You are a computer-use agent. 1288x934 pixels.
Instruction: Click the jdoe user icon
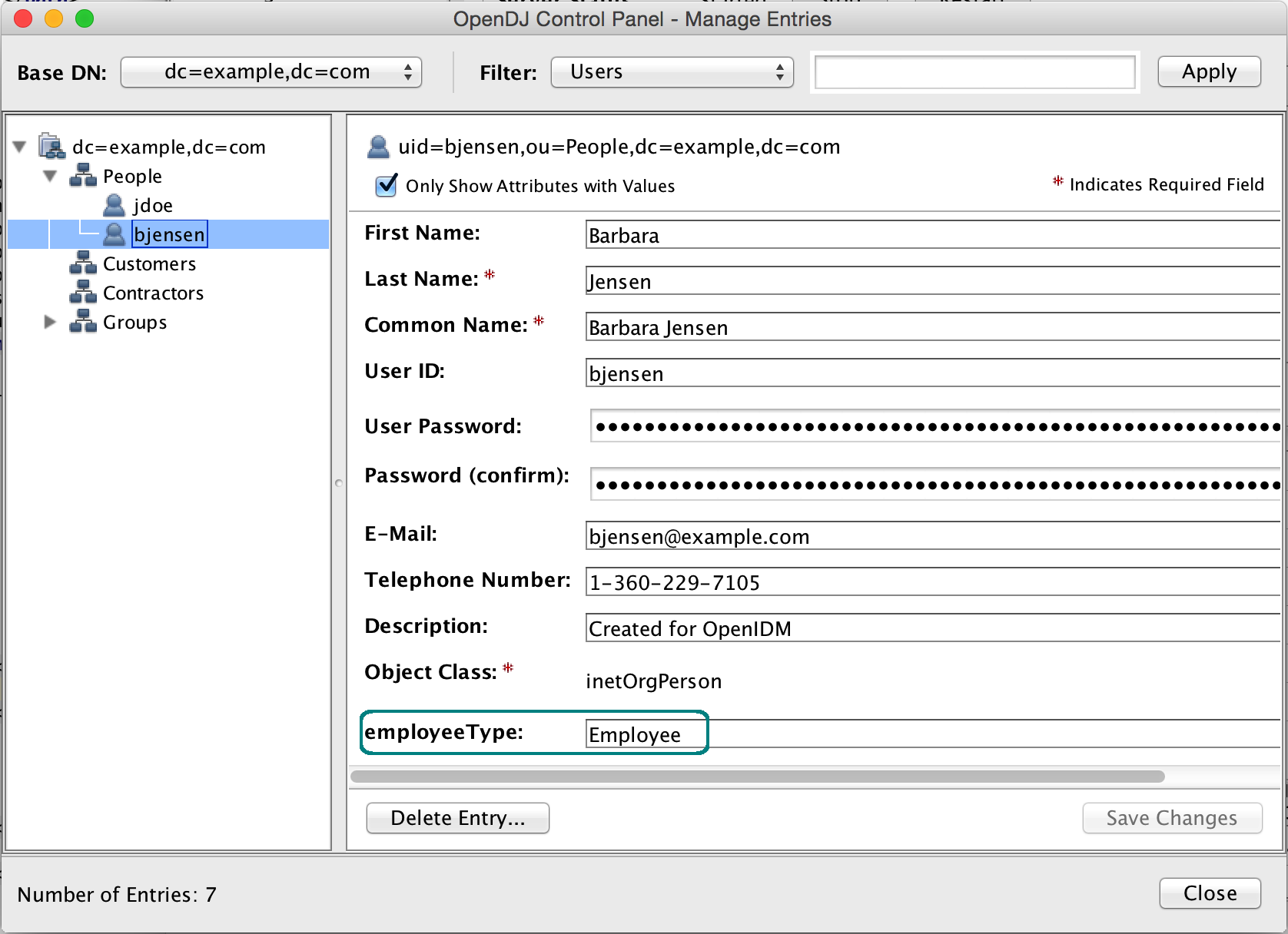pos(114,205)
